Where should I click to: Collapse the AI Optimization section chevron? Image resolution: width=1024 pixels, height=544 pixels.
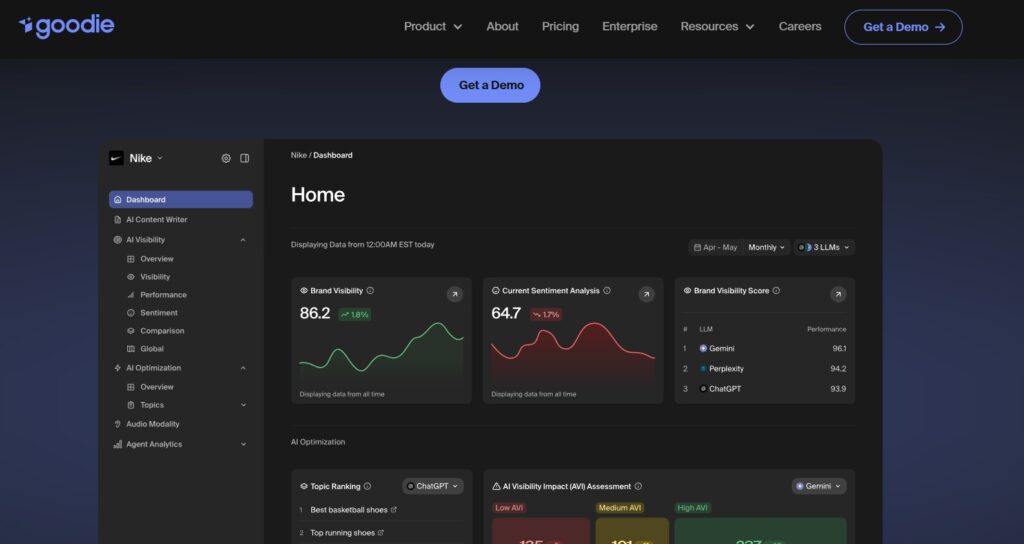243,368
